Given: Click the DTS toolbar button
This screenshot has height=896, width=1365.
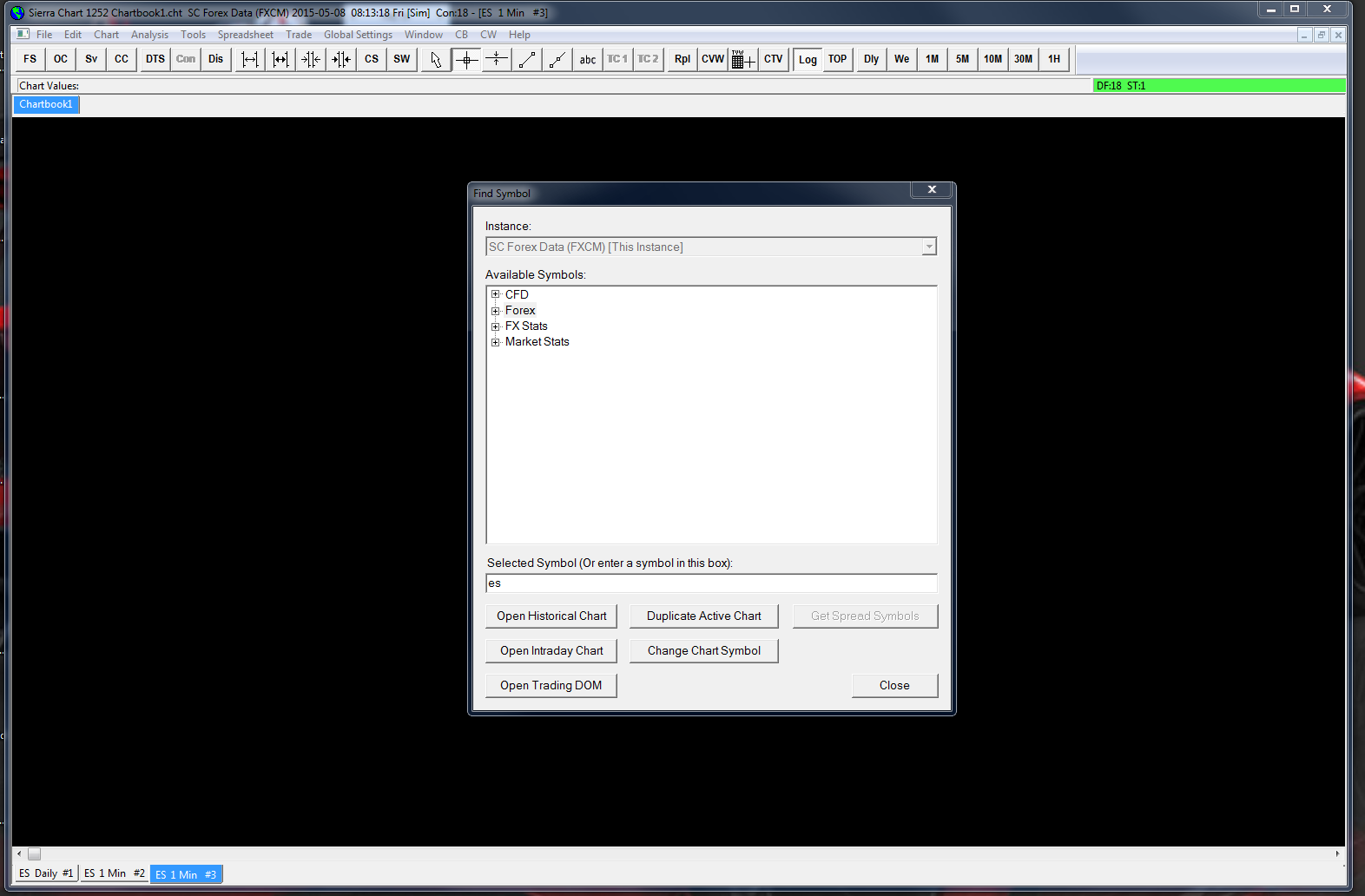Looking at the screenshot, I should pyautogui.click(x=155, y=59).
